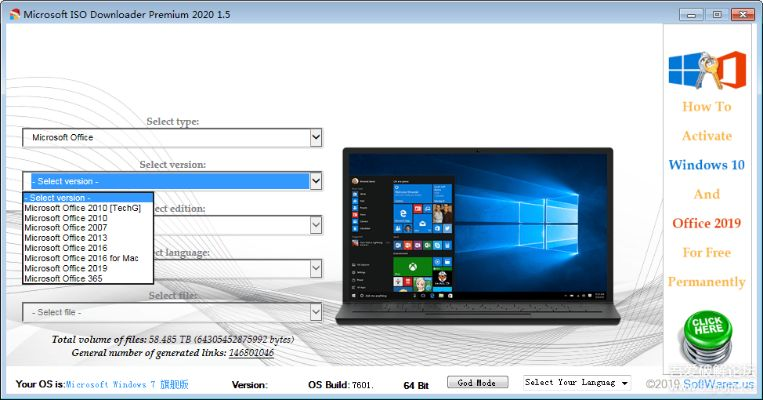Pick the plain Microsoft Office 2016 entry
Image resolution: width=763 pixels, height=400 pixels.
click(x=88, y=248)
